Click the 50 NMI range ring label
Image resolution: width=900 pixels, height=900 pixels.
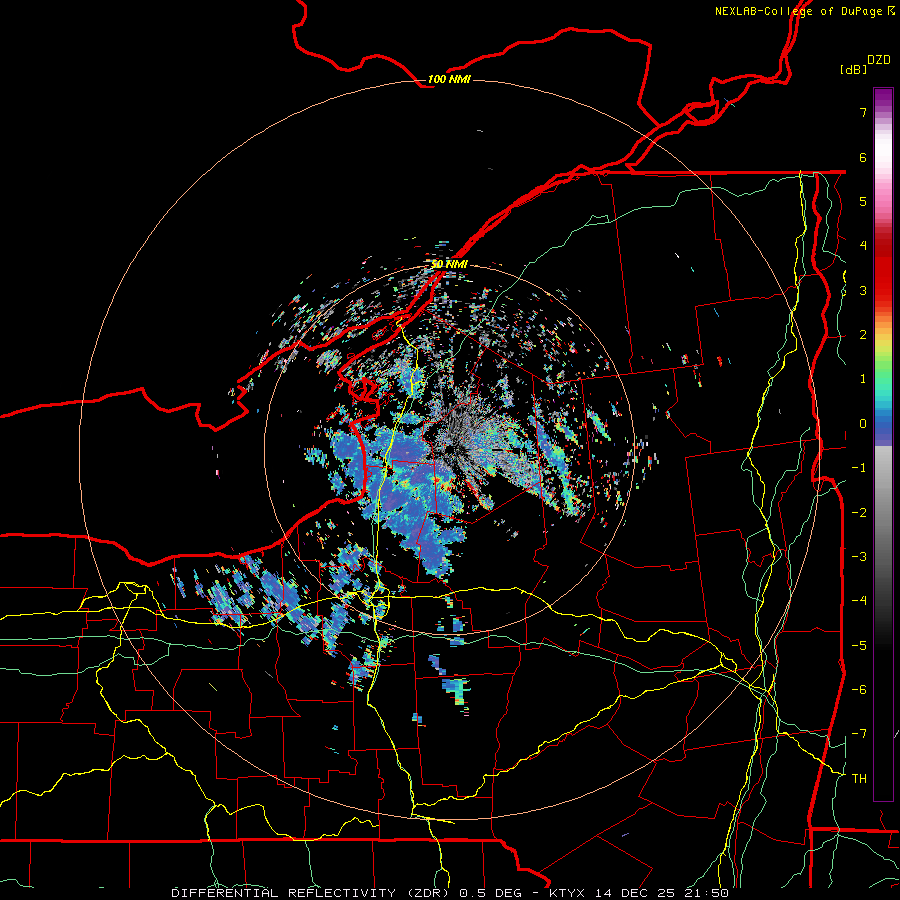[x=449, y=264]
